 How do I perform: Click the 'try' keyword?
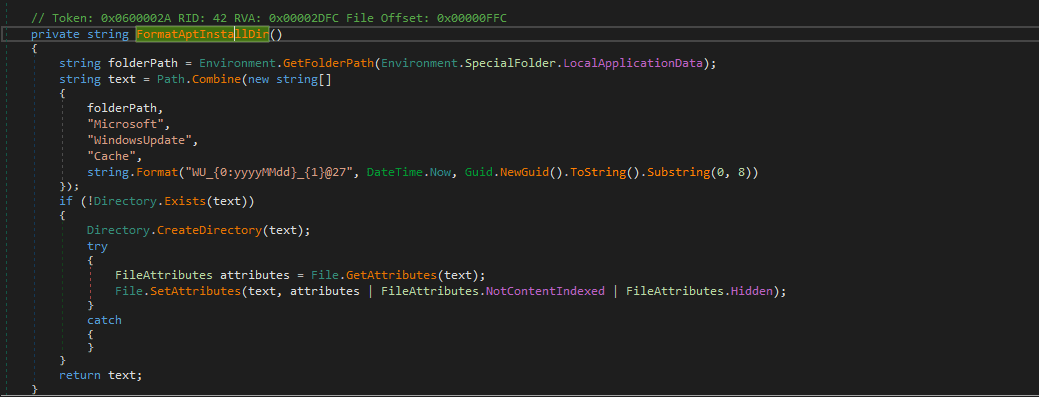tap(97, 246)
